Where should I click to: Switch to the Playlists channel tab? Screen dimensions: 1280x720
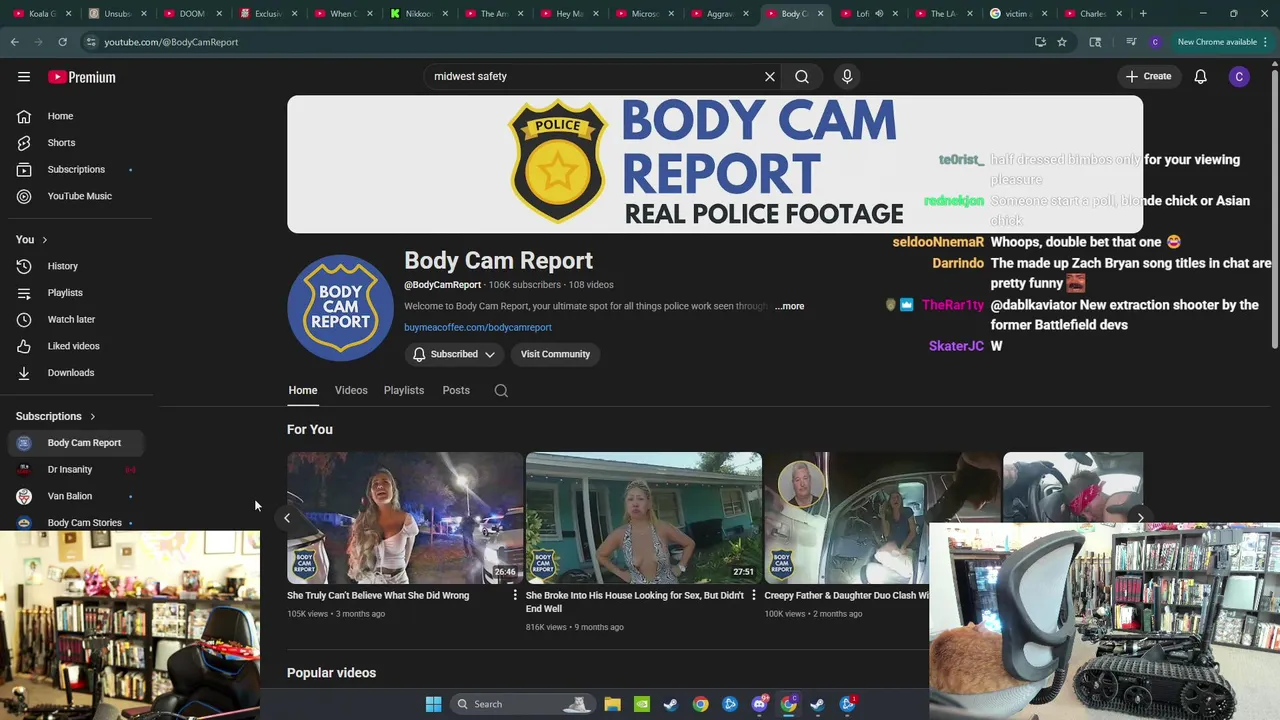404,391
